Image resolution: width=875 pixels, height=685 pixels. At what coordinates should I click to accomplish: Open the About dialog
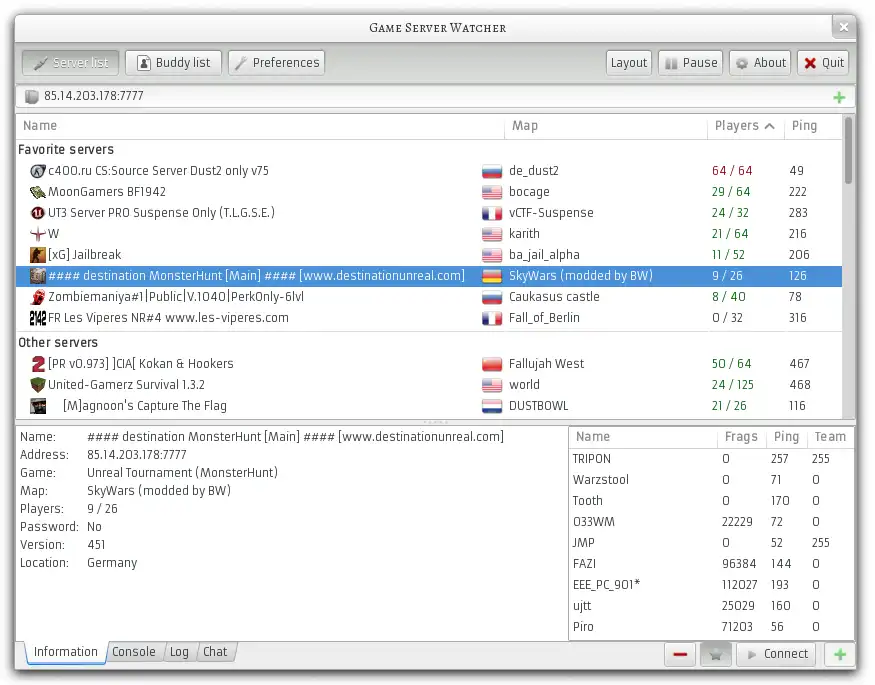click(760, 62)
